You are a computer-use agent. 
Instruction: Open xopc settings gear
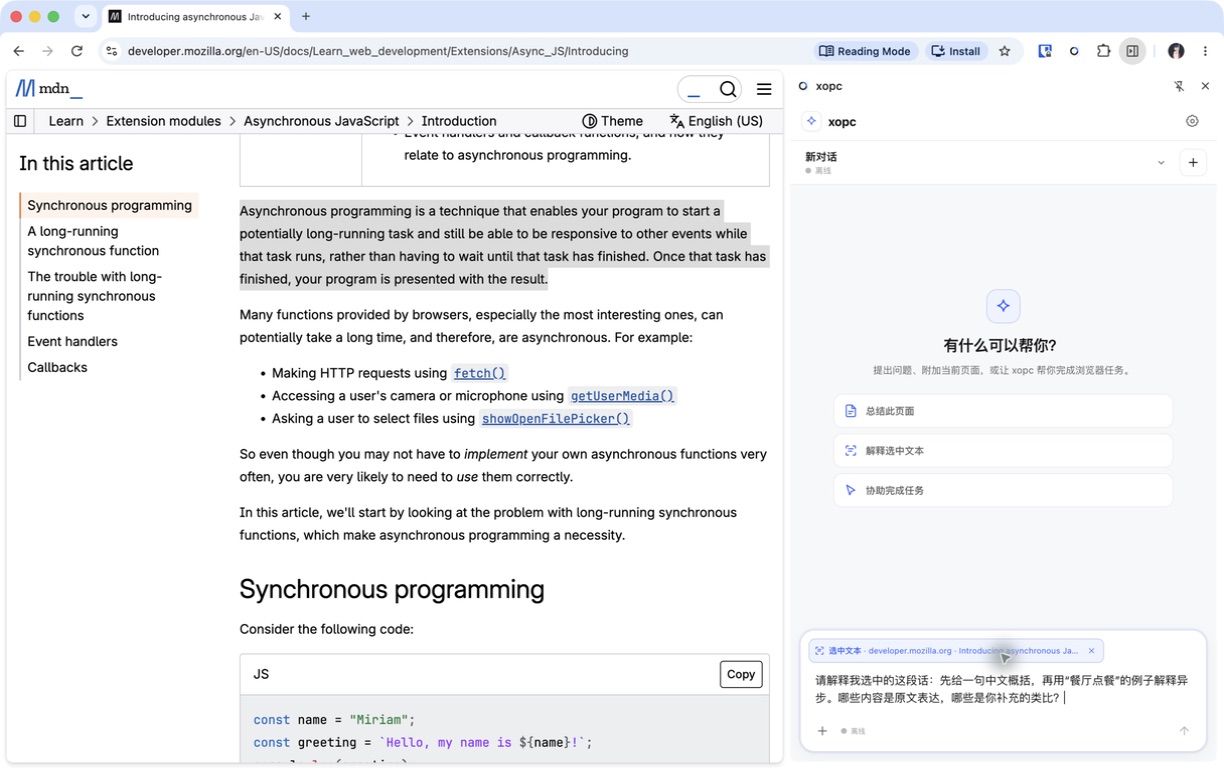1192,121
